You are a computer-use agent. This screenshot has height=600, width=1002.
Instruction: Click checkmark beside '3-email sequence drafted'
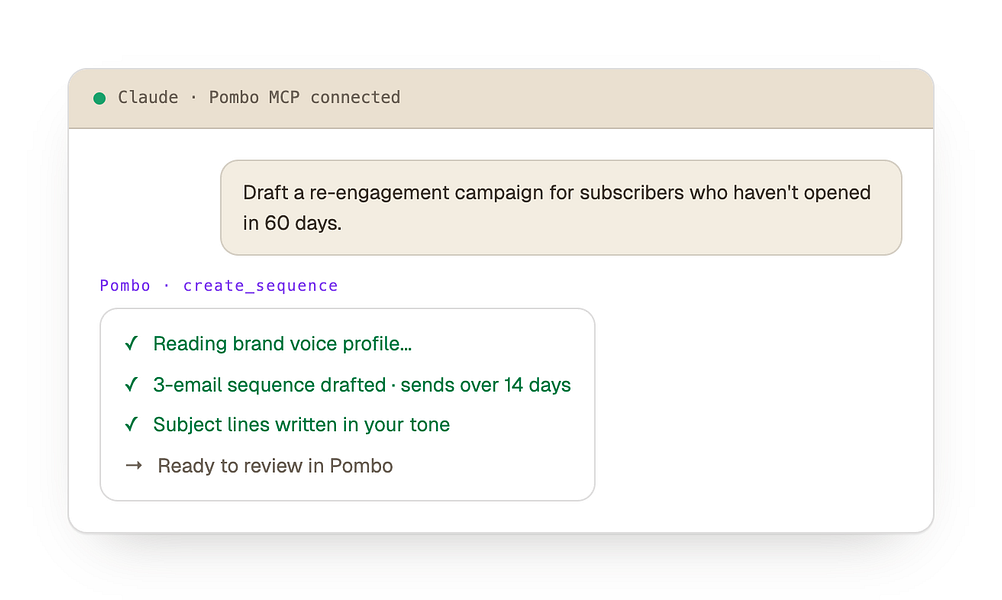[132, 385]
